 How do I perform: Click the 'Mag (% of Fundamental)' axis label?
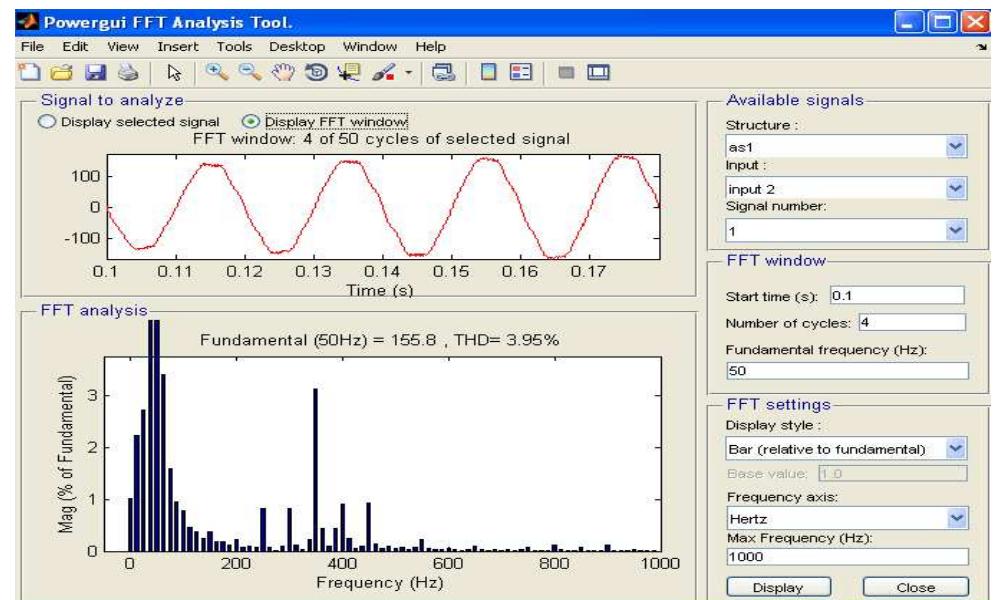66,454
